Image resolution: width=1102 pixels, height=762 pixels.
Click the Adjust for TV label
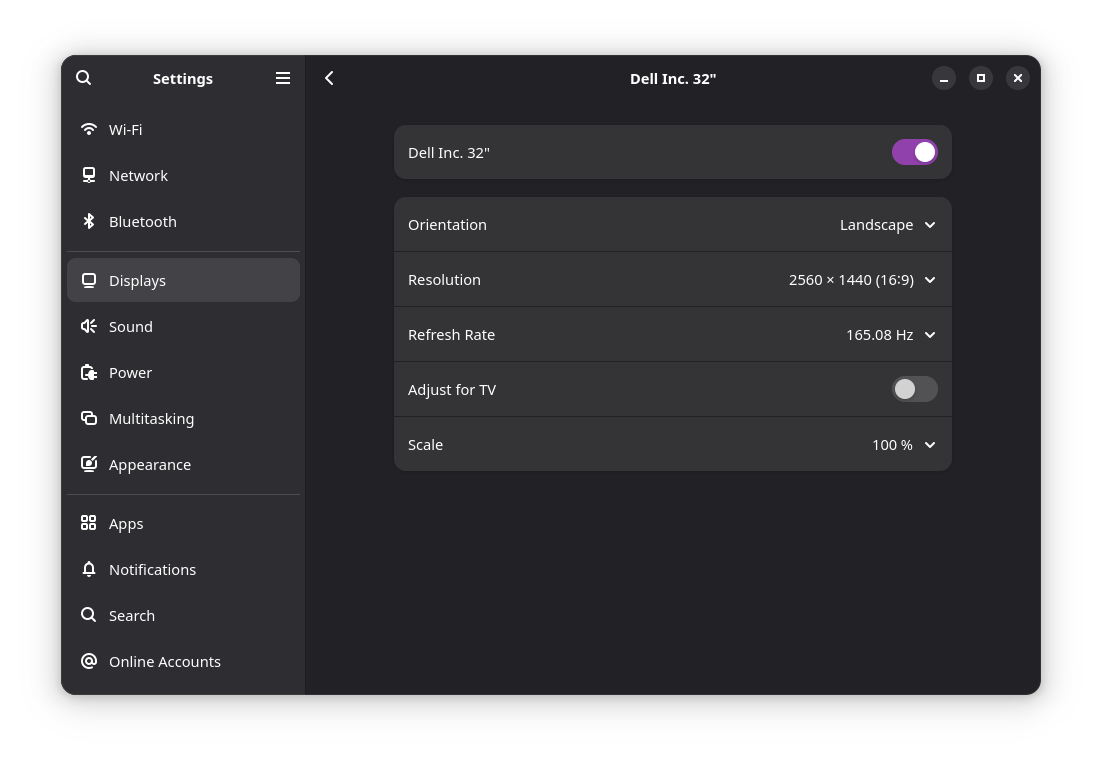pyautogui.click(x=452, y=390)
